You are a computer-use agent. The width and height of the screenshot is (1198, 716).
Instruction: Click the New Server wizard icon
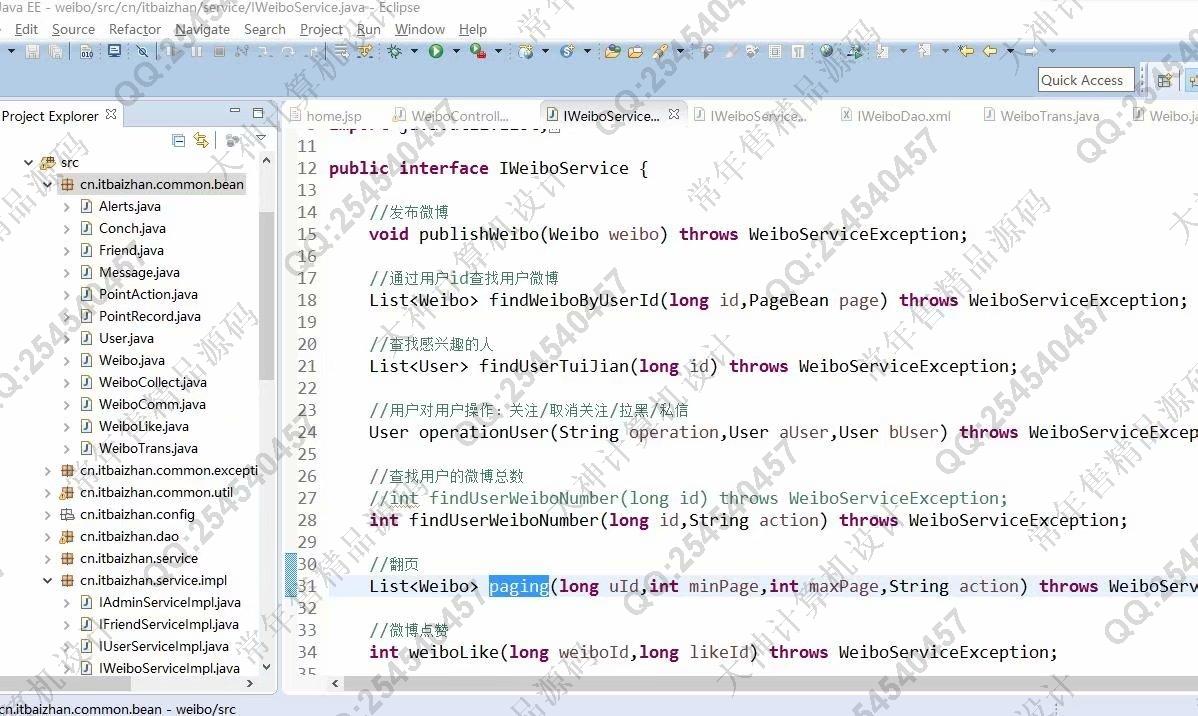[x=526, y=51]
